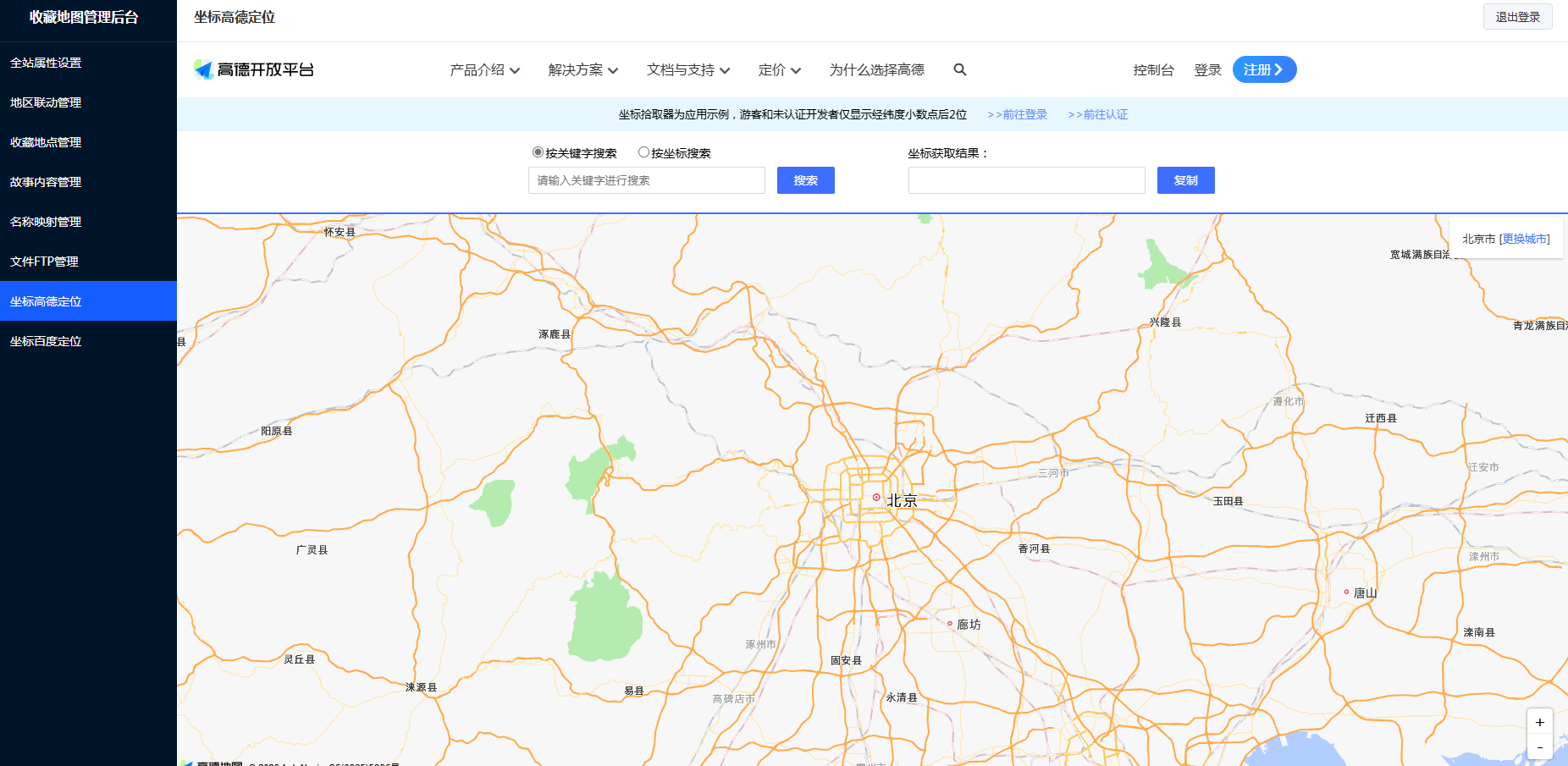Click the 迁安市 label on map
The height and width of the screenshot is (766, 1568).
1483,467
